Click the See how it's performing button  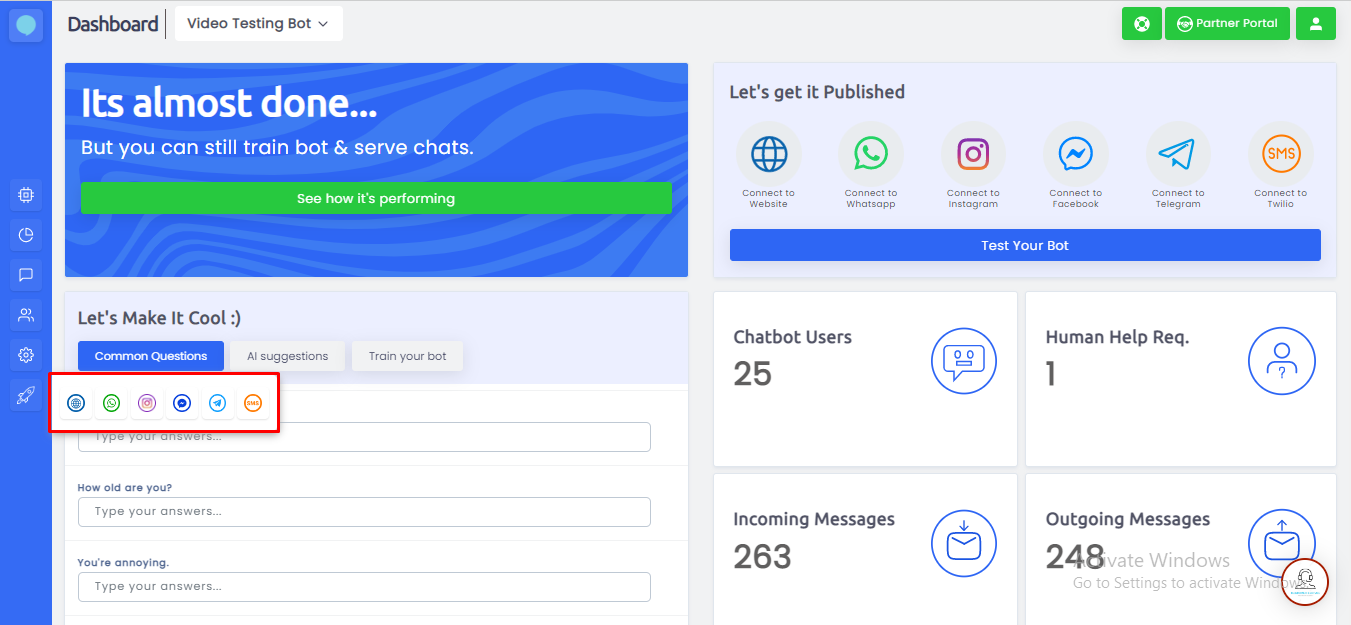[x=376, y=198]
